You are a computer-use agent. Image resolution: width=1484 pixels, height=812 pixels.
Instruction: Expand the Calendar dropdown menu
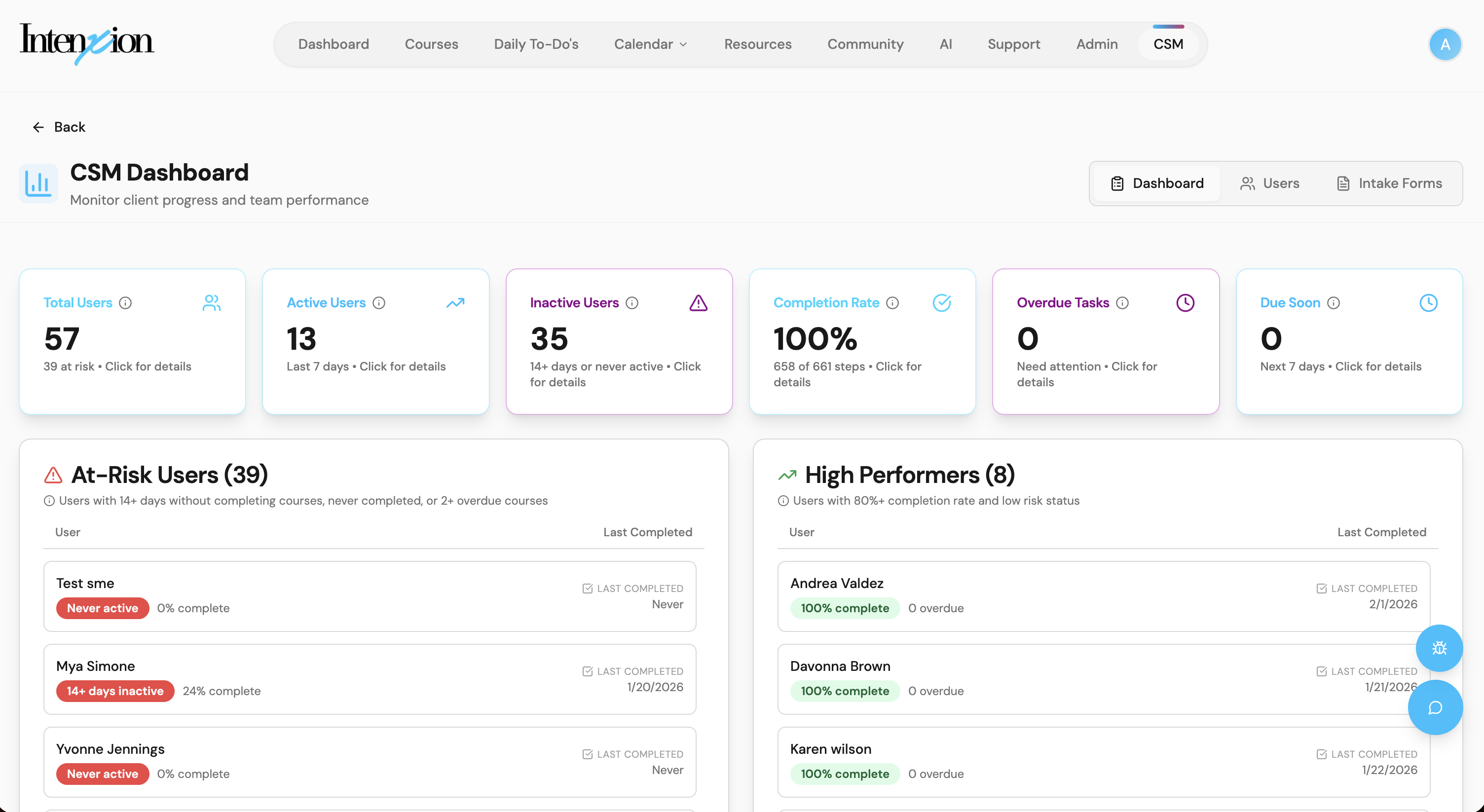tap(650, 44)
